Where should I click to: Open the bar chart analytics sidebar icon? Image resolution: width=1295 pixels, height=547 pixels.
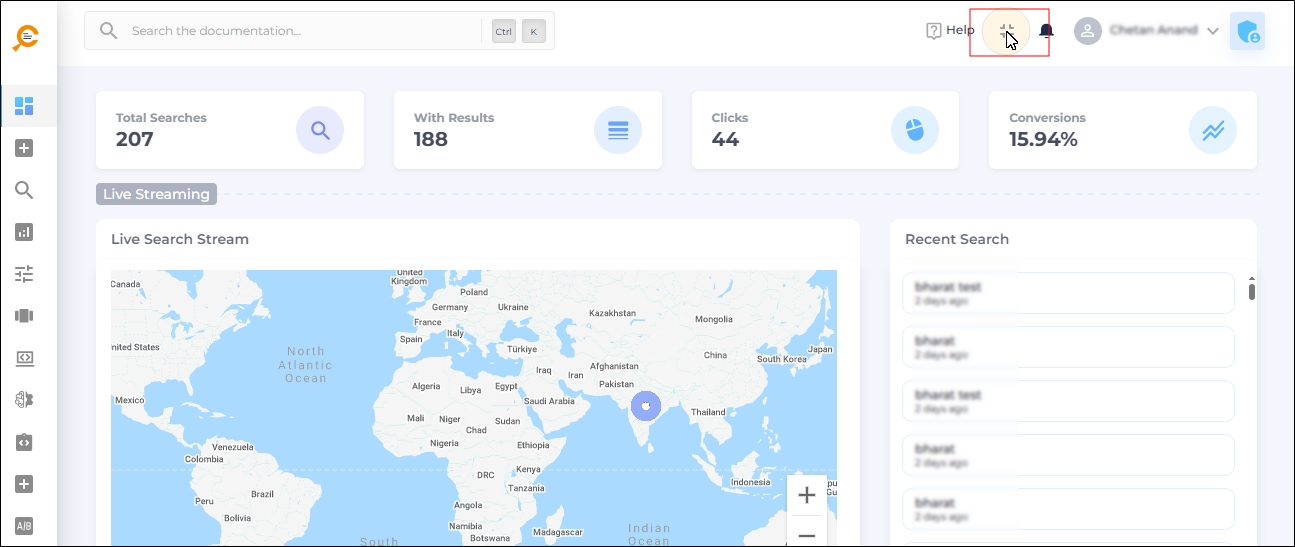25,232
